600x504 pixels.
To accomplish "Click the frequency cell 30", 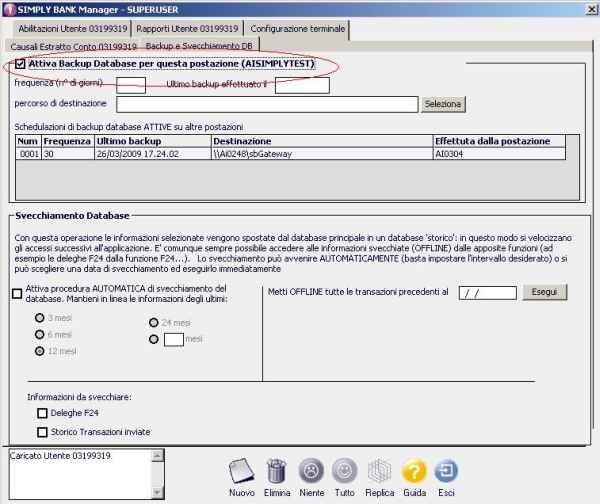I will (x=68, y=154).
